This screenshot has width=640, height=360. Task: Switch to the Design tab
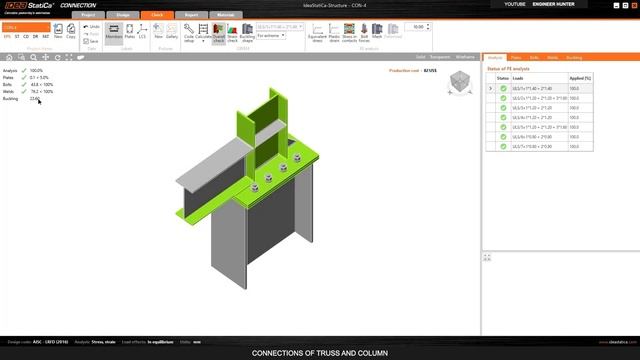pyautogui.click(x=122, y=15)
